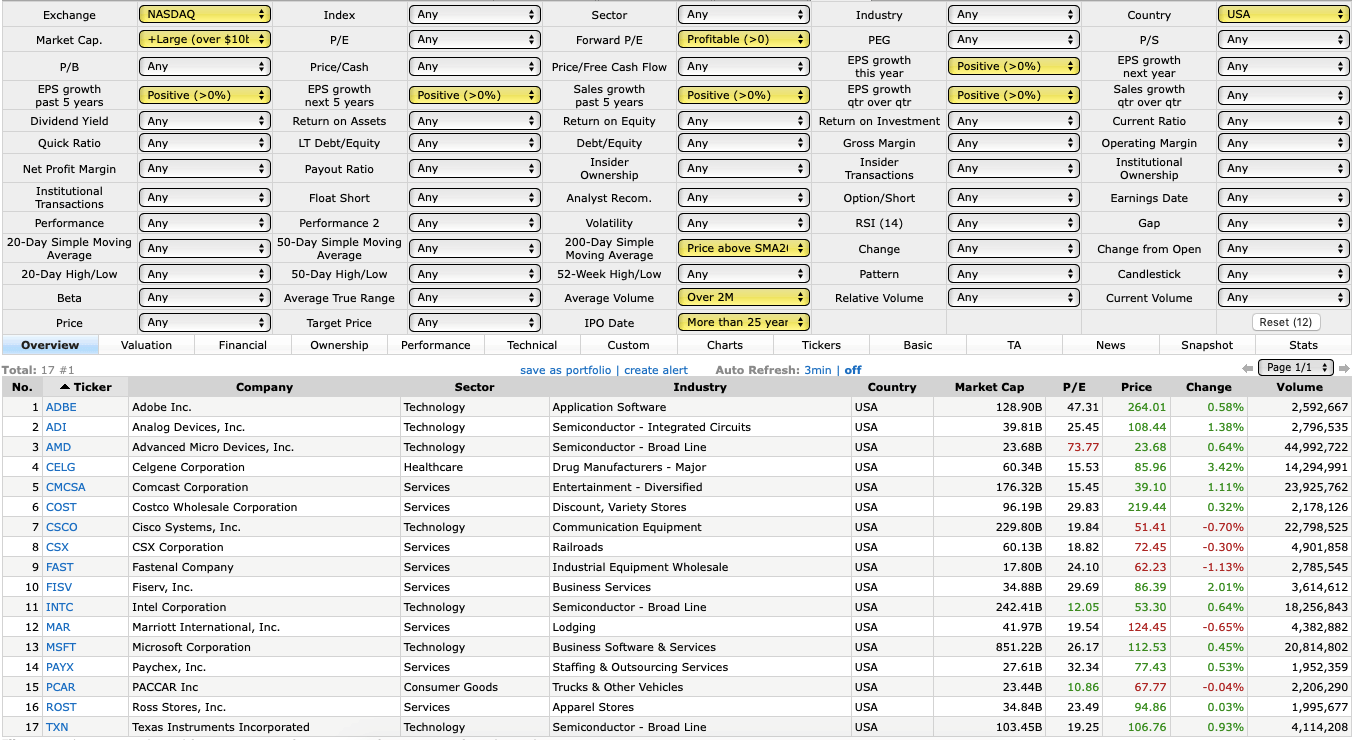Open the Dividend Yield dropdown
This screenshot has height=740, width=1357.
point(204,120)
